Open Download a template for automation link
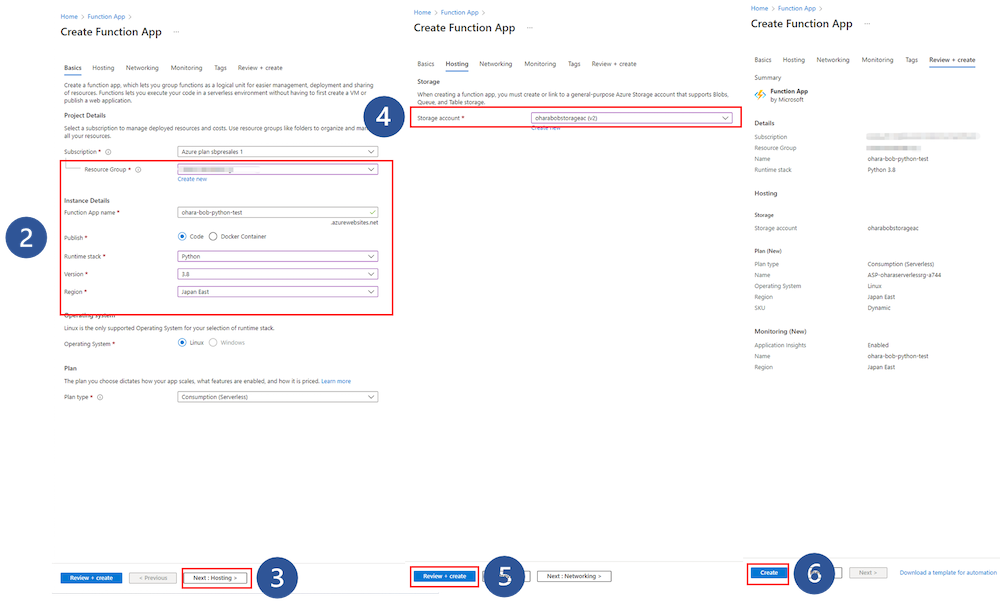Image resolution: width=1000 pixels, height=604 pixels. [x=948, y=573]
